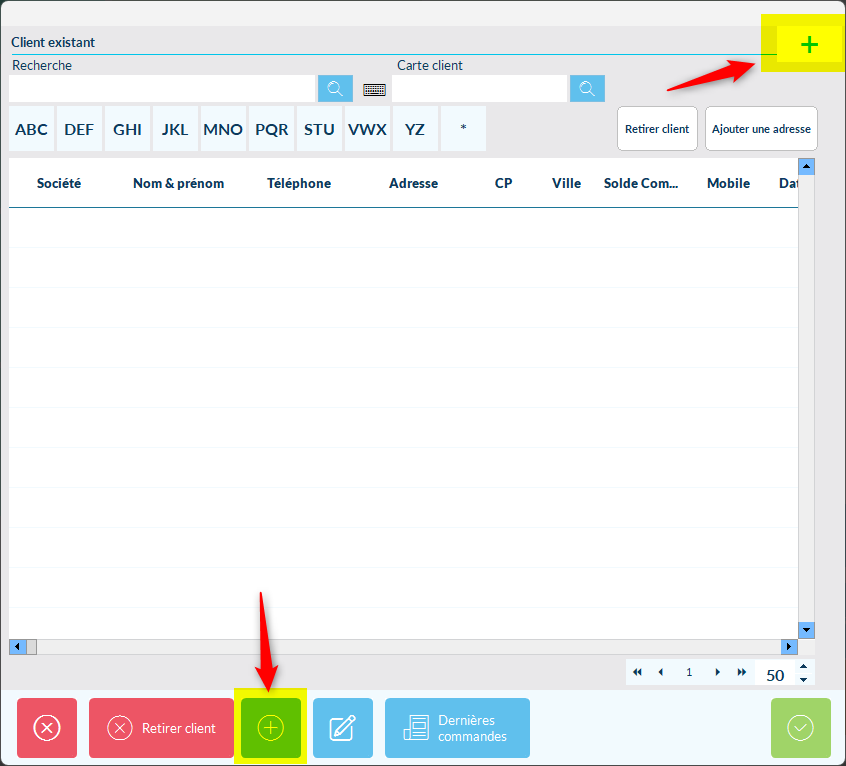Sort by the Solde Com... column header
Screen dimensions: 846x766
(641, 183)
